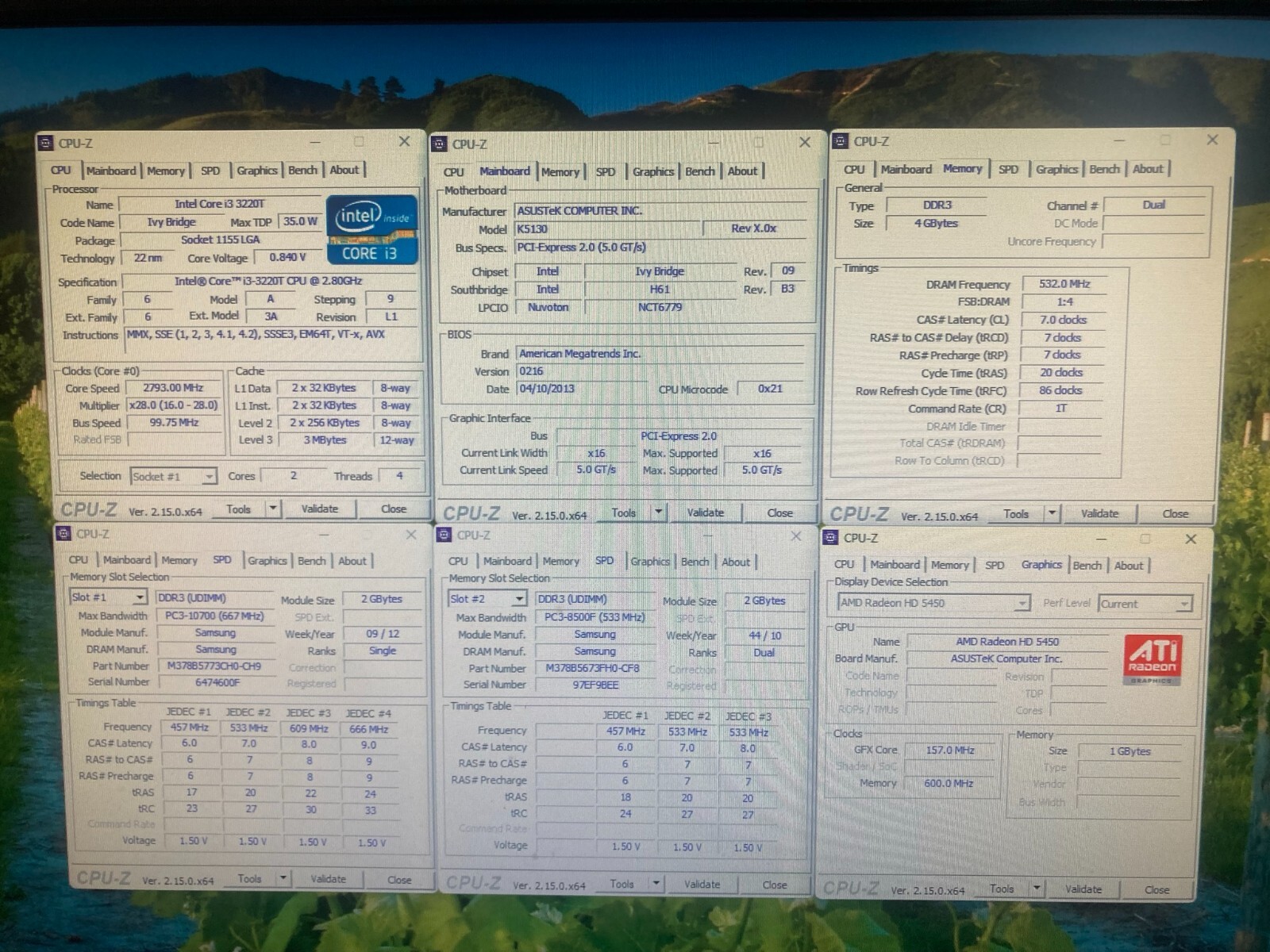This screenshot has height=952, width=1270.
Task: Click CPU-Z app icon in CPU window title bar
Action: point(45,143)
